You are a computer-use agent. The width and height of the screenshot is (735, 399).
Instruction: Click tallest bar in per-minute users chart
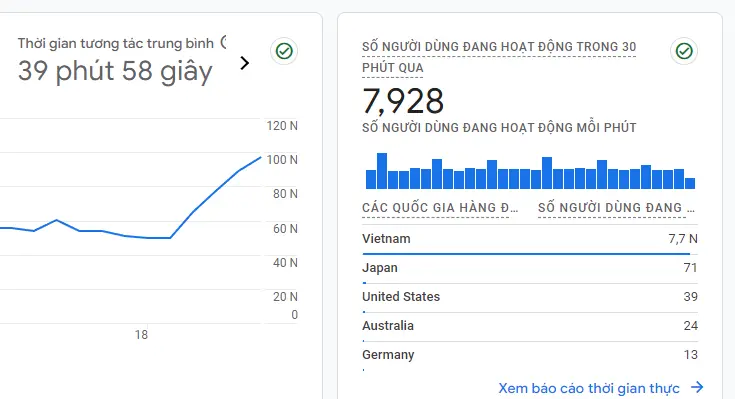382,171
